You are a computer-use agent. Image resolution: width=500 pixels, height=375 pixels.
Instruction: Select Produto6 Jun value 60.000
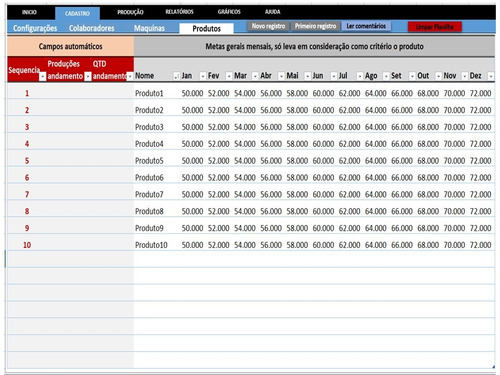(323, 177)
